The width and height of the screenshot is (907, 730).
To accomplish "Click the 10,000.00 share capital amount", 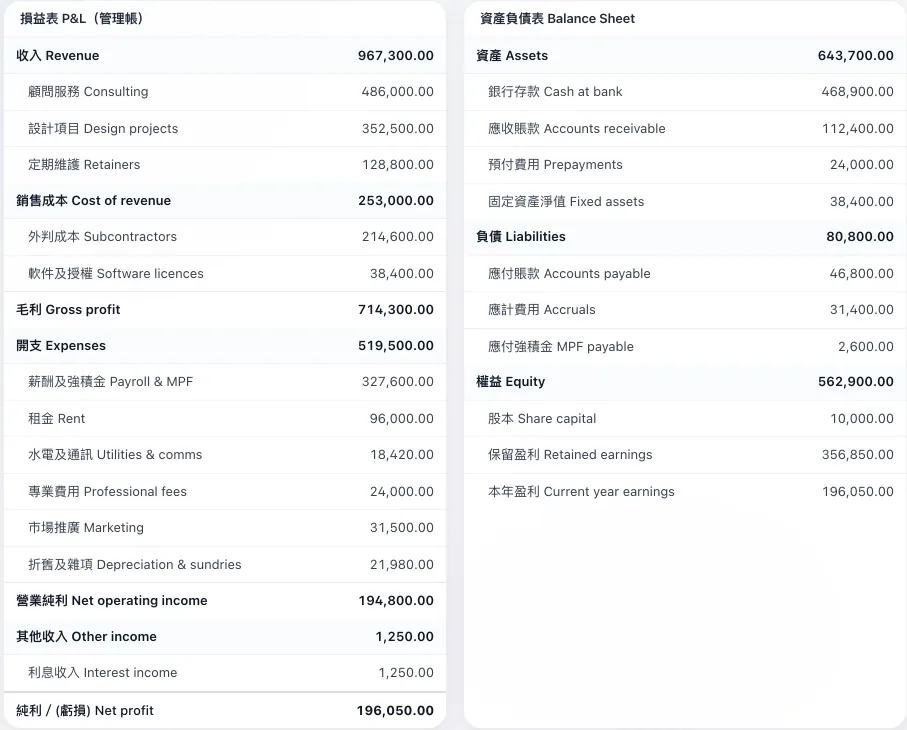I will 862,418.
